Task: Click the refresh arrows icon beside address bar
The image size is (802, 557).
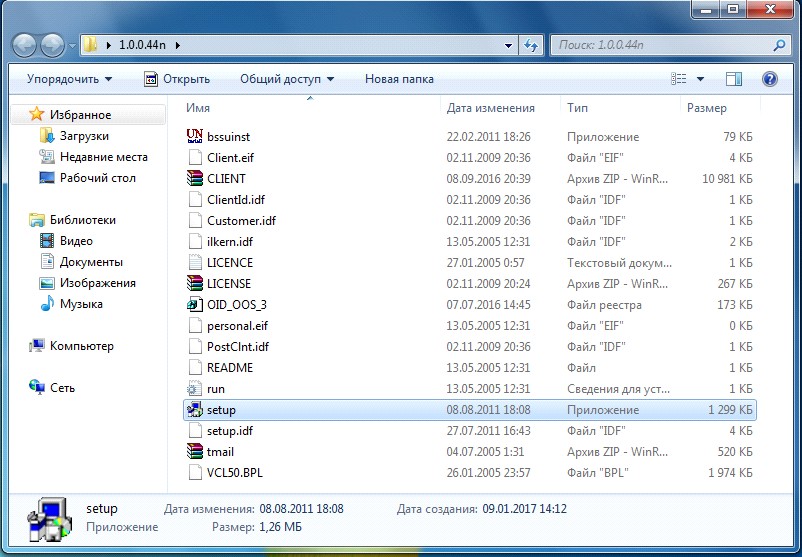Action: tap(531, 45)
